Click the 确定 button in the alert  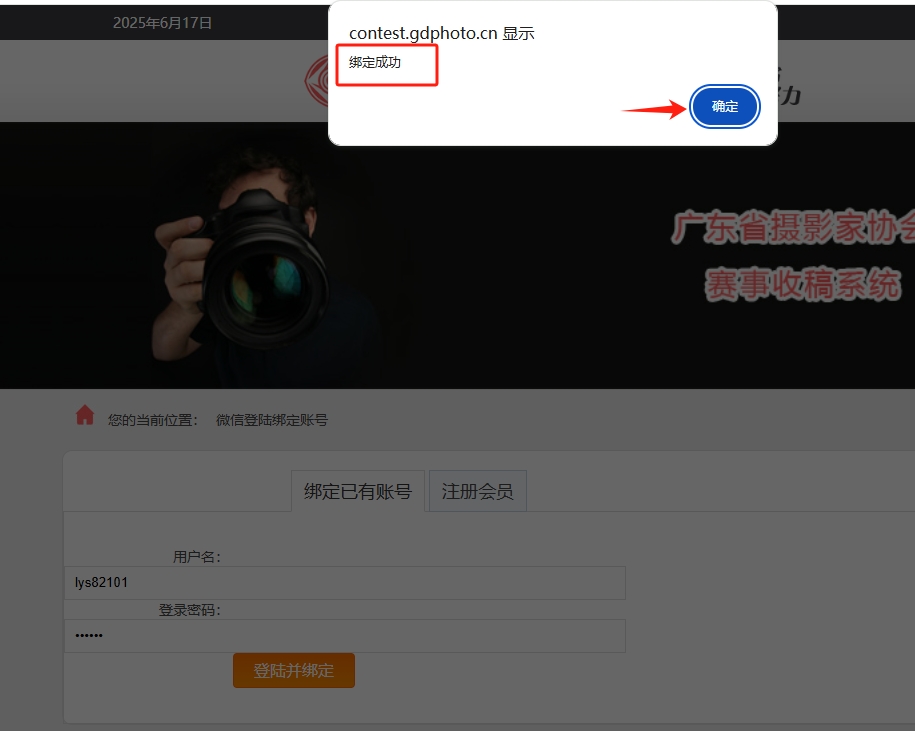tap(725, 107)
